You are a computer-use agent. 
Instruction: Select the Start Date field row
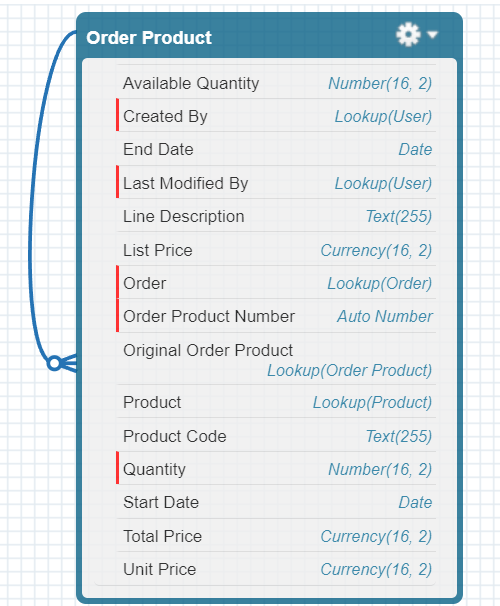(x=276, y=502)
